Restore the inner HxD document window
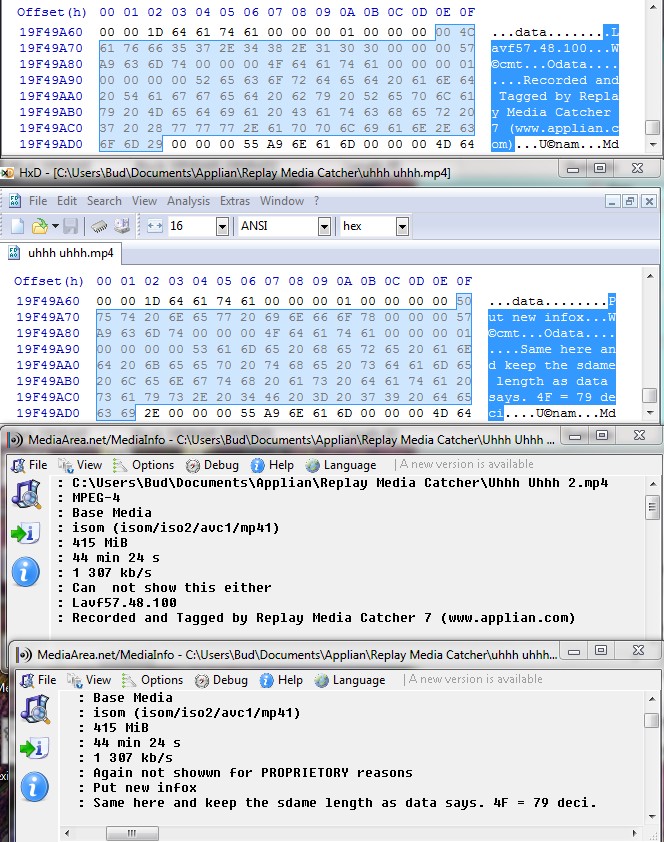This screenshot has width=664, height=842. (631, 201)
